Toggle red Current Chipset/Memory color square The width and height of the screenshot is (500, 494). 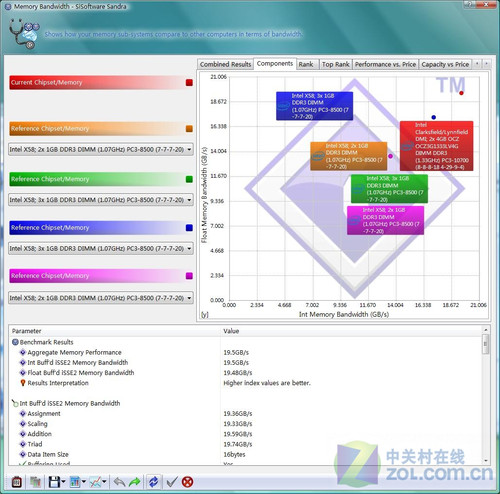189,83
